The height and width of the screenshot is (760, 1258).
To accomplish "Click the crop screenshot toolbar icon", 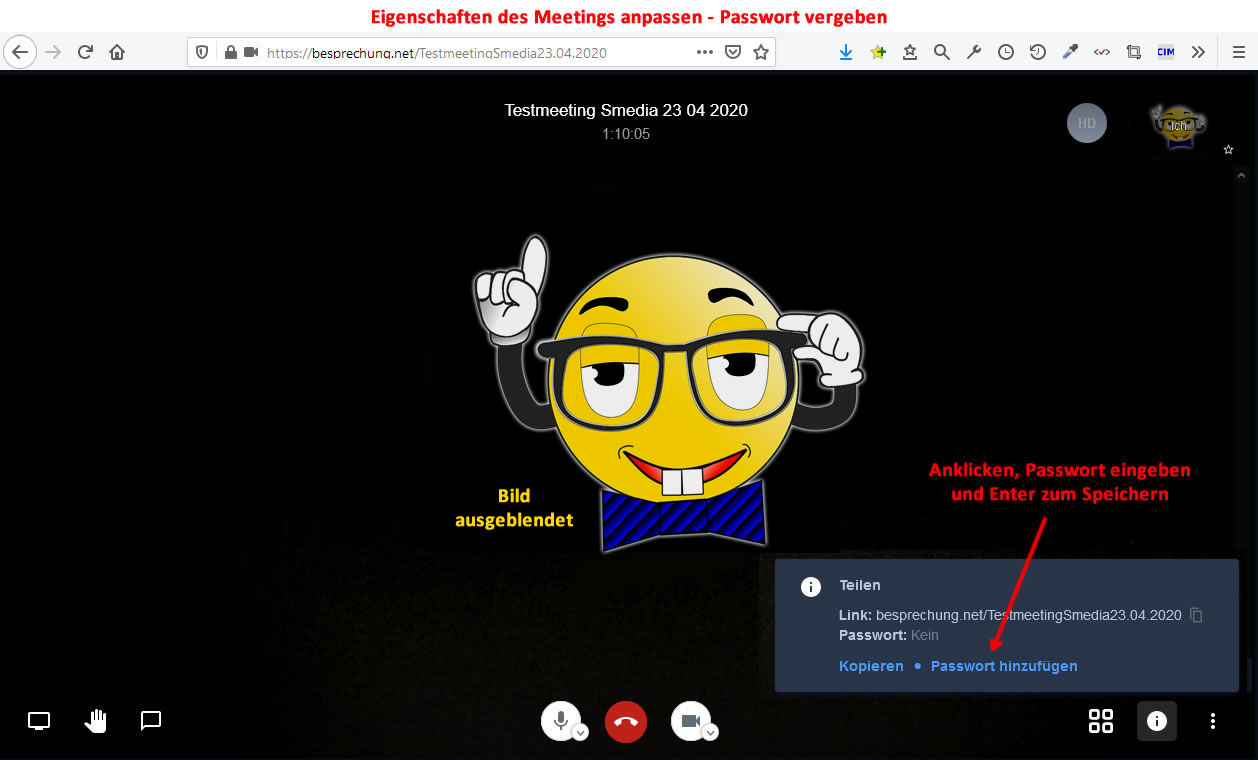I will 1134,52.
